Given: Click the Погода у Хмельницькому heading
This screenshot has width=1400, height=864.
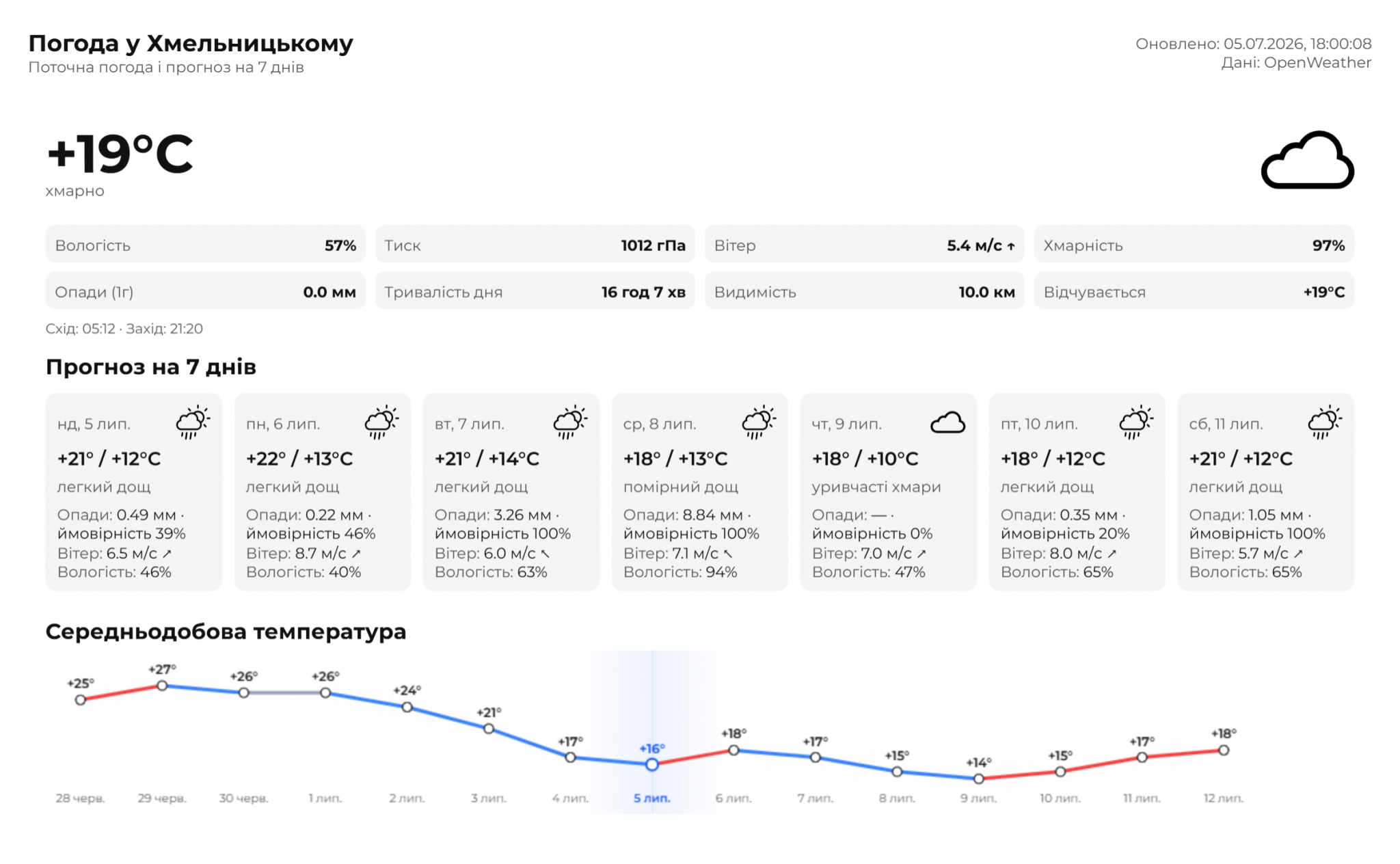Looking at the screenshot, I should [191, 43].
